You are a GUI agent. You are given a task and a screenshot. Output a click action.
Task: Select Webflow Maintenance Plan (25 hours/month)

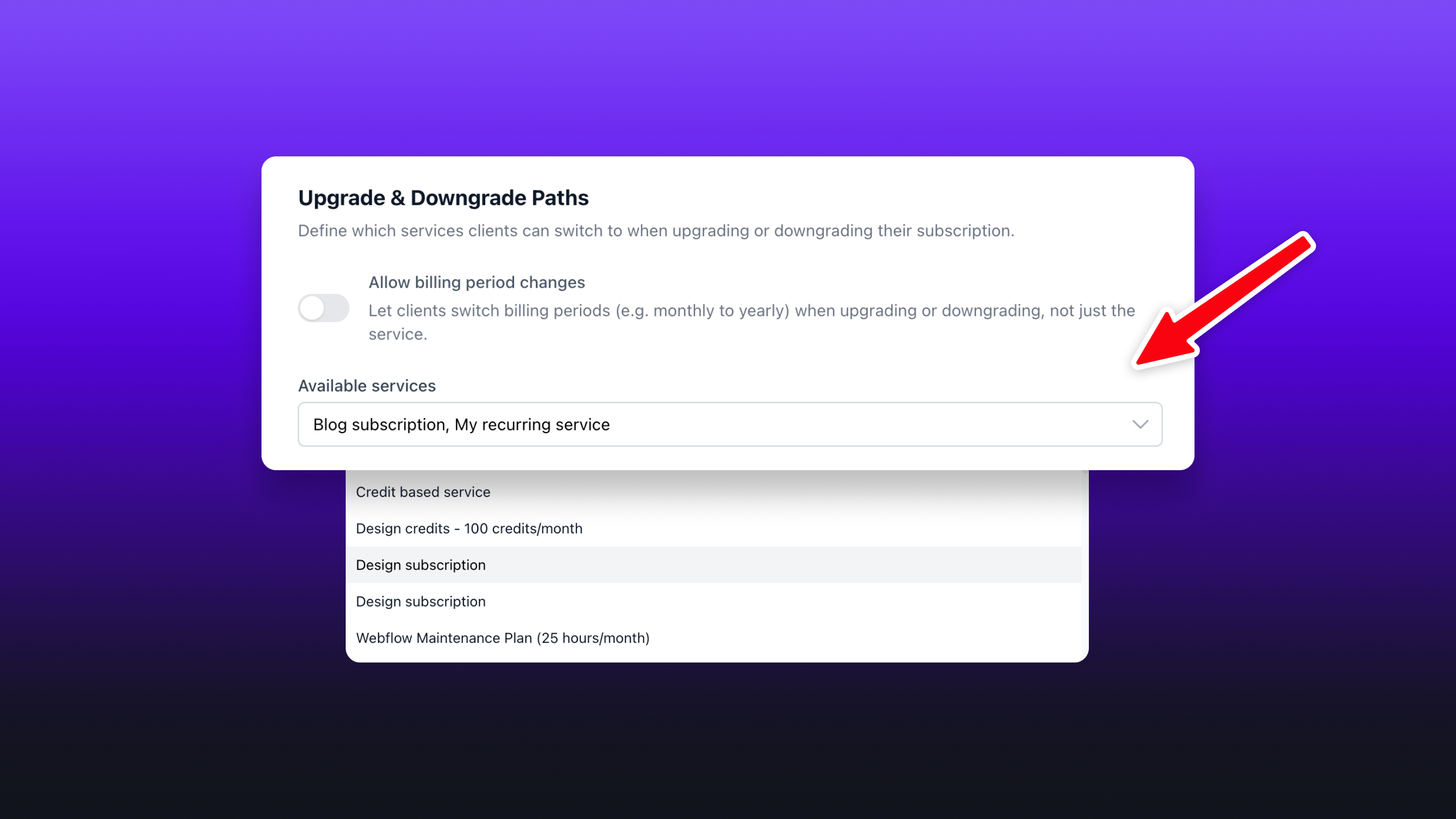[x=503, y=638]
